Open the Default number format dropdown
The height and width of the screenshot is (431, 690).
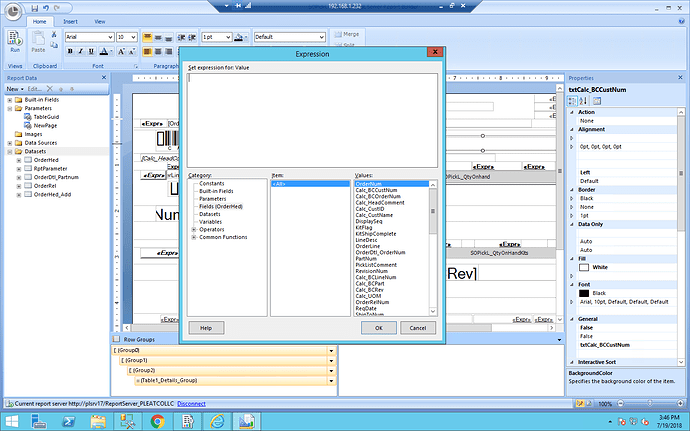click(322, 37)
